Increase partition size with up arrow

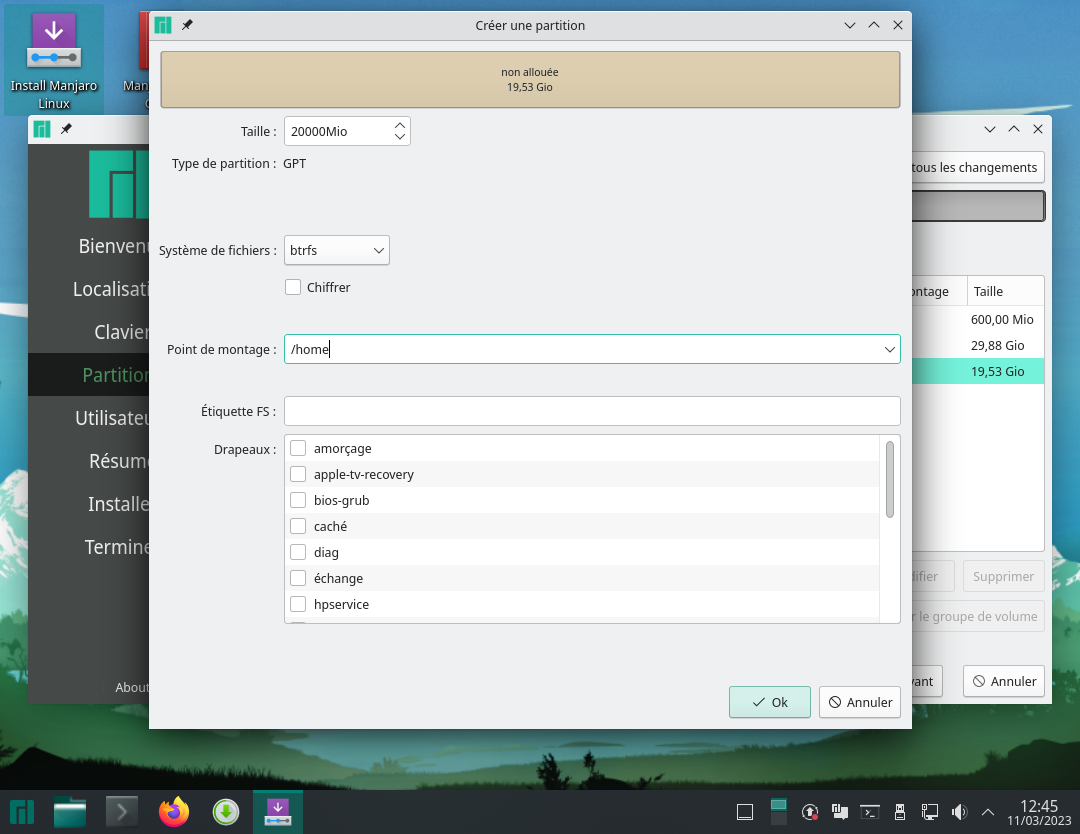coord(400,125)
